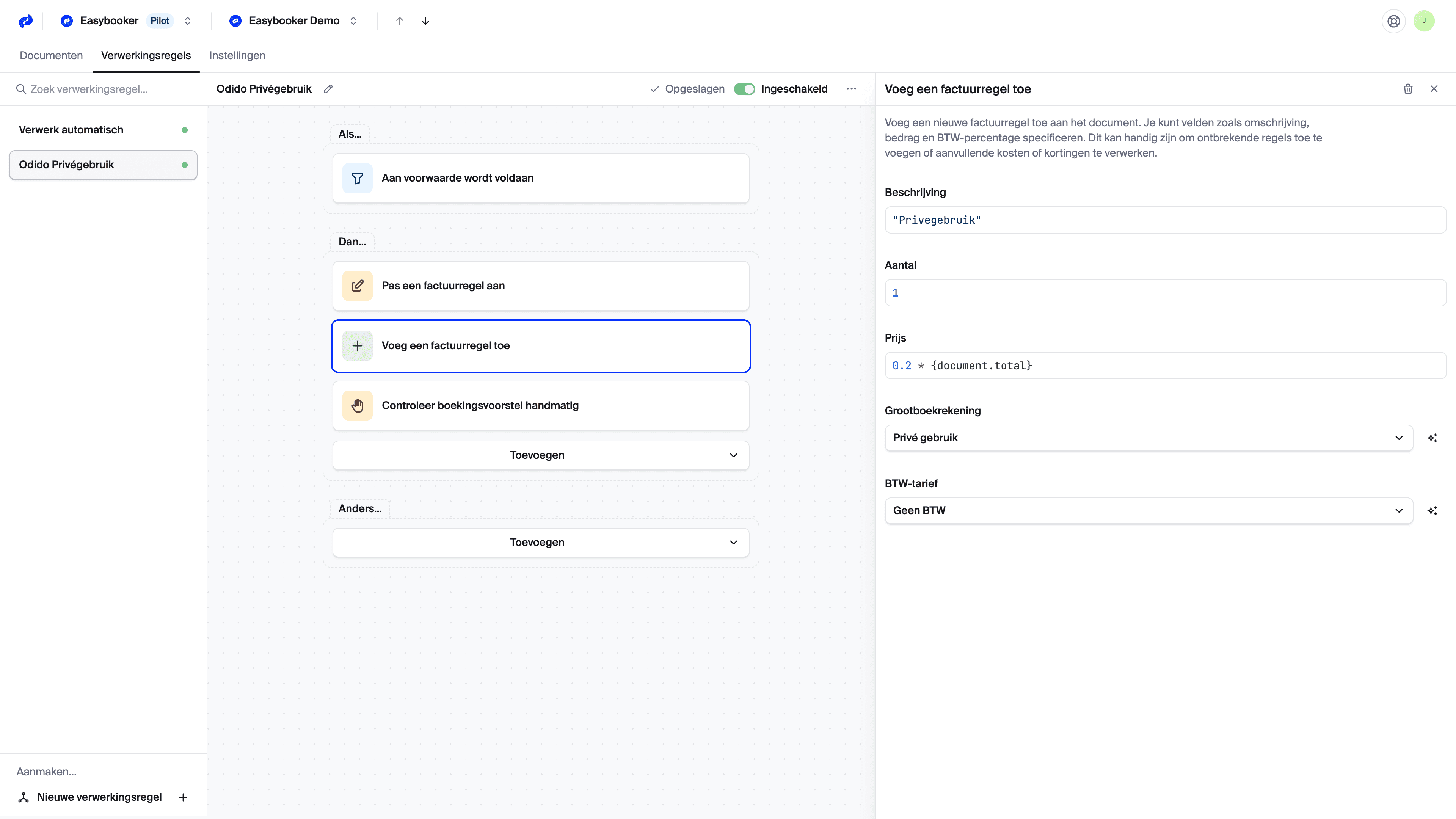
Task: Click the Zoek verwerkingsregel search field
Action: [107, 89]
